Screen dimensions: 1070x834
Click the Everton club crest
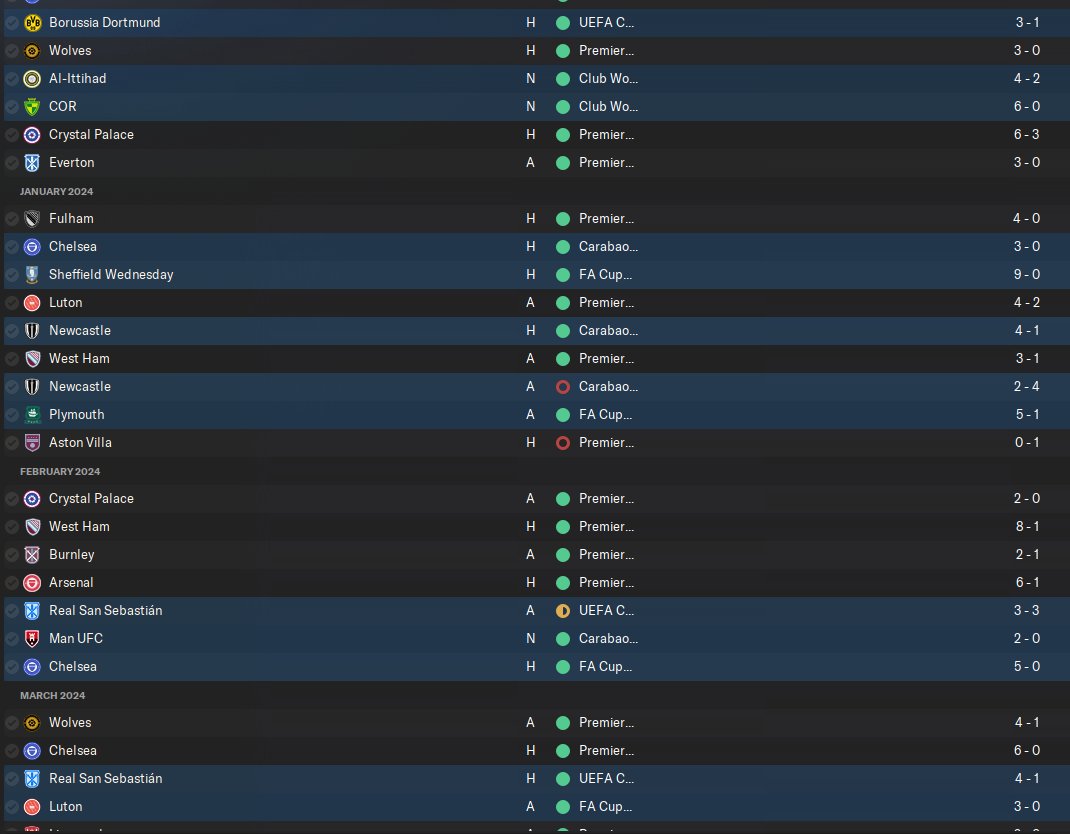(32, 162)
